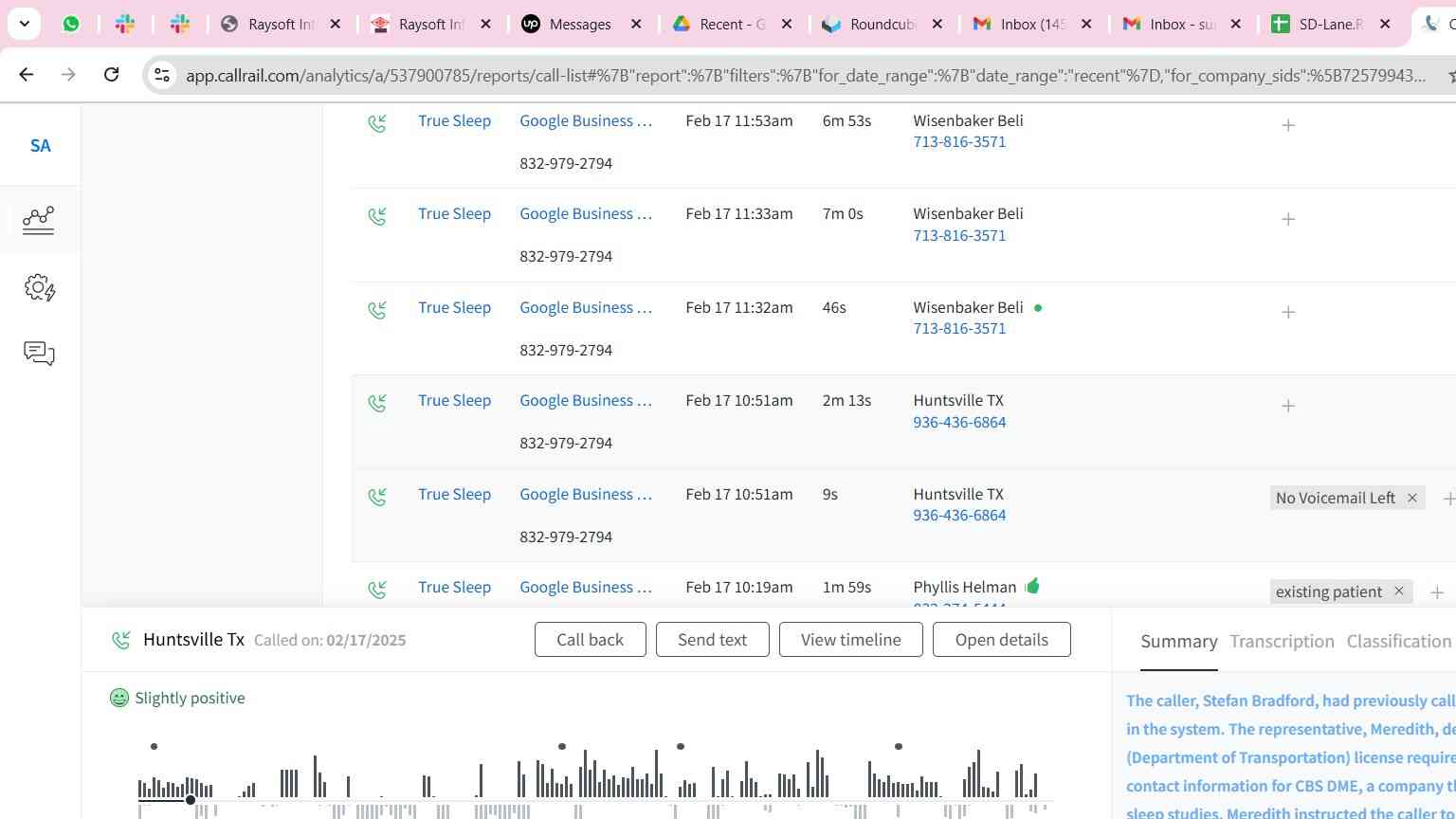Add a tag to the 7m 0s Wisenbaker call
The image size is (1456, 819).
point(1288,219)
